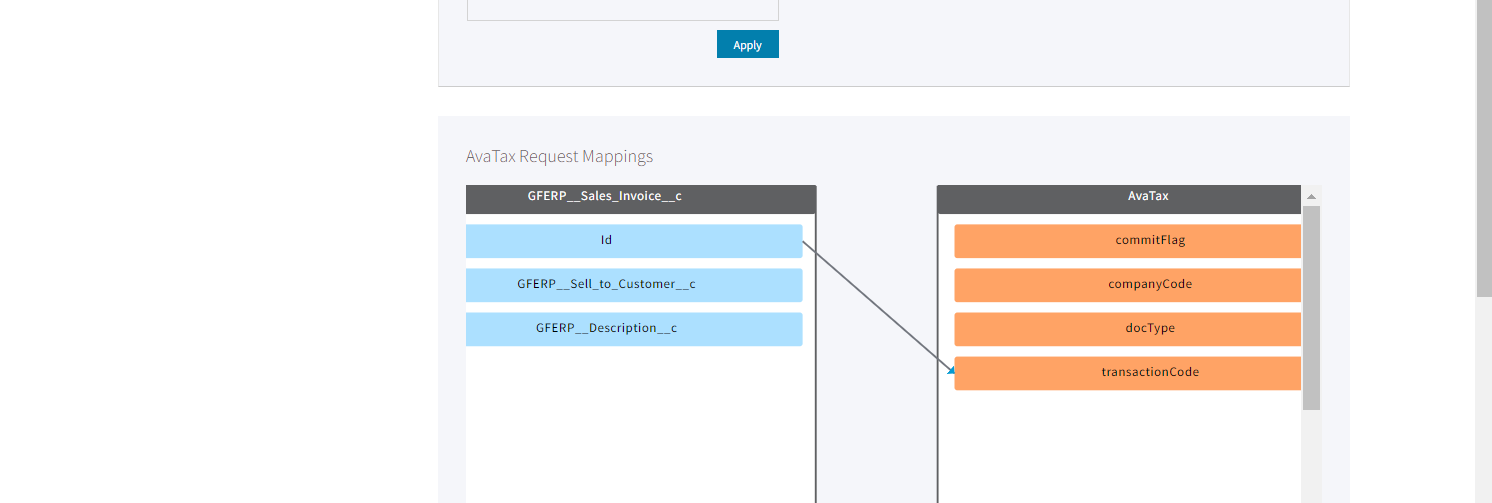Click the AvaTax Request Mappings heading
The height and width of the screenshot is (503, 1492).
559,156
